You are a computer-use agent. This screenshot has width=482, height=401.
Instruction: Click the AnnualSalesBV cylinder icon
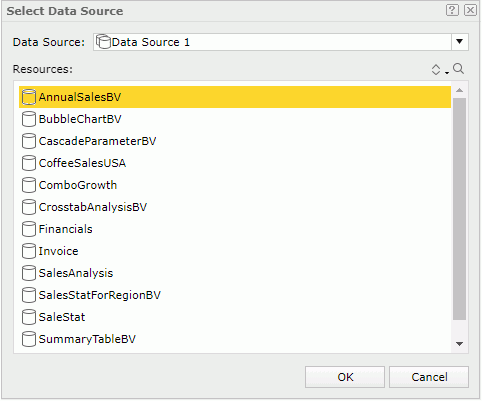(29, 97)
